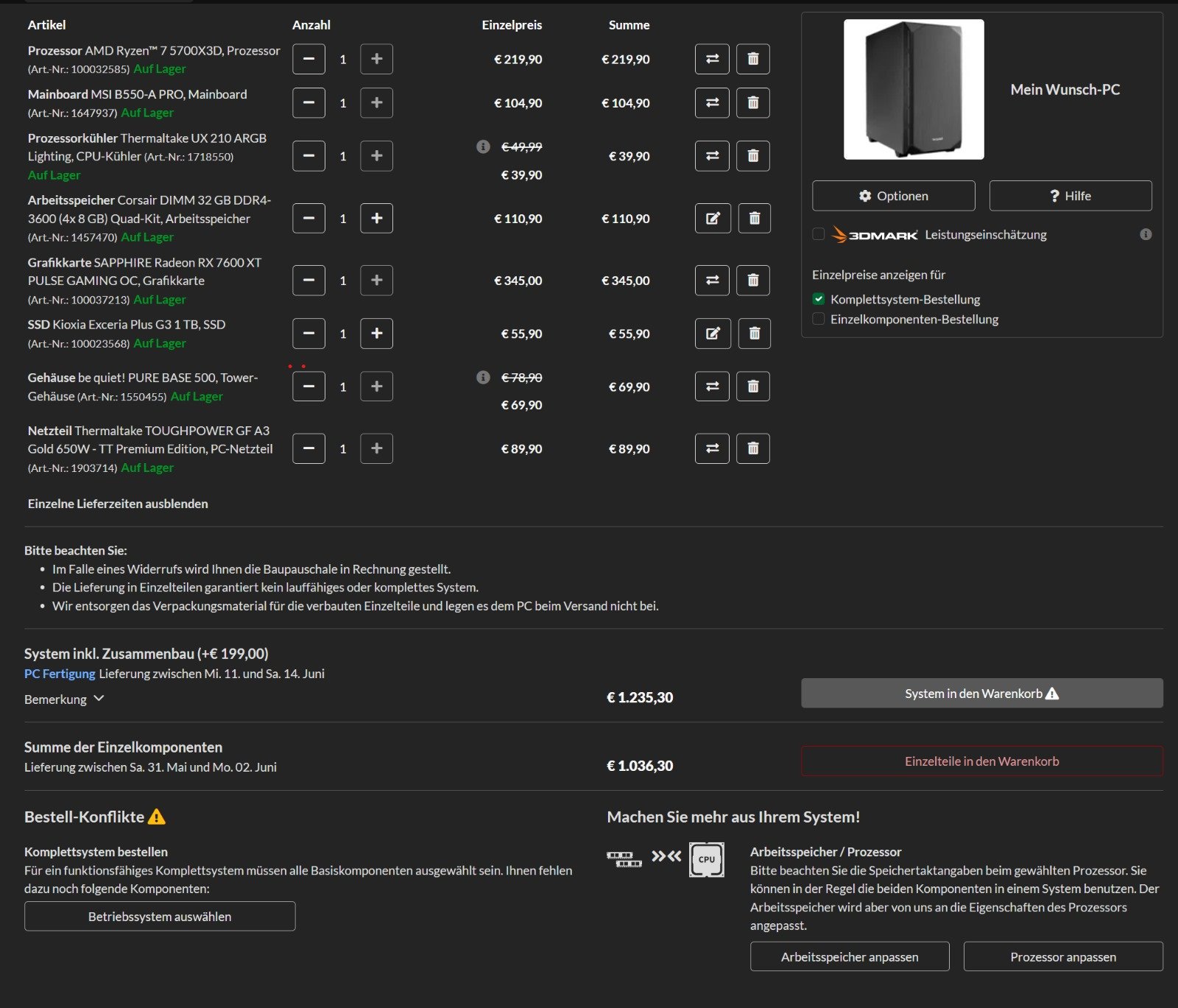Remove the Kioxia Exceria Plus G3 SSD
This screenshot has width=1178, height=1008.
pos(754,334)
